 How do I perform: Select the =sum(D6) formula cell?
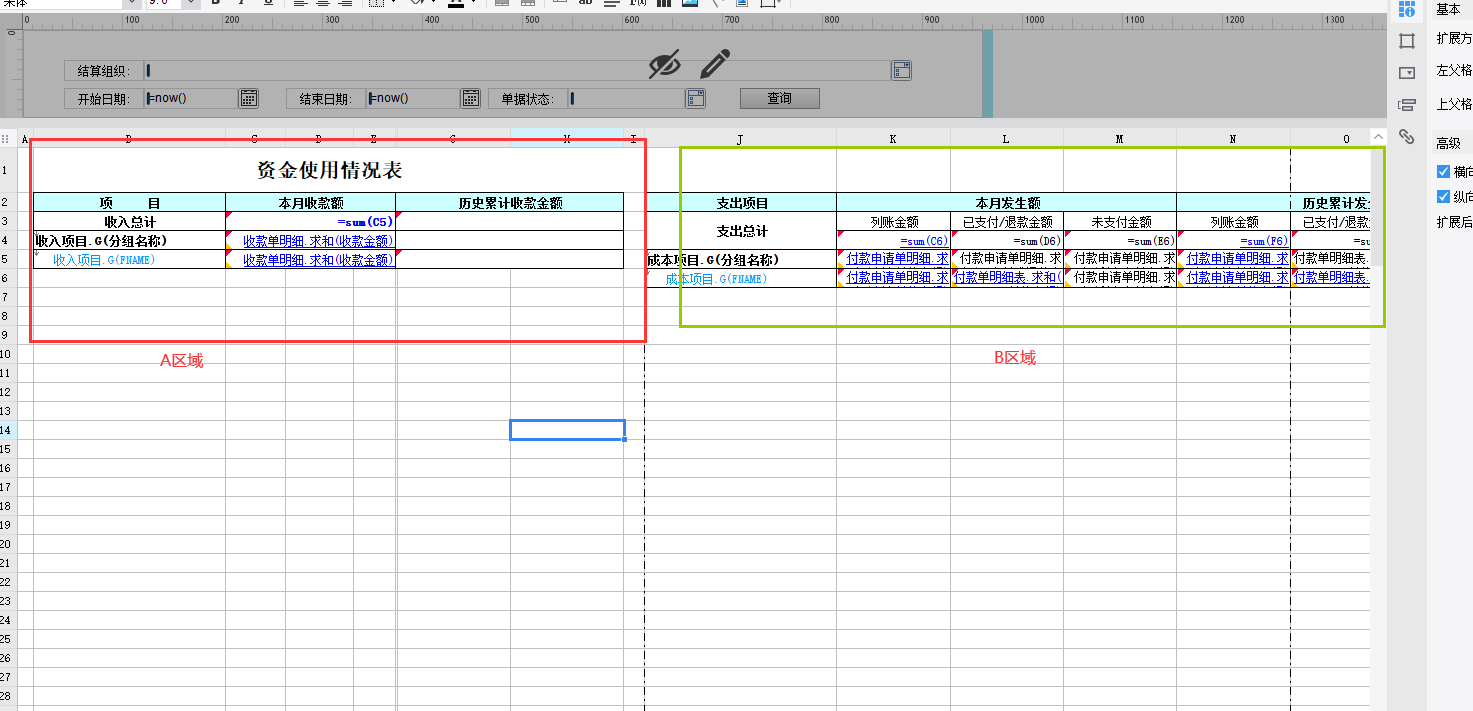[x=1006, y=241]
